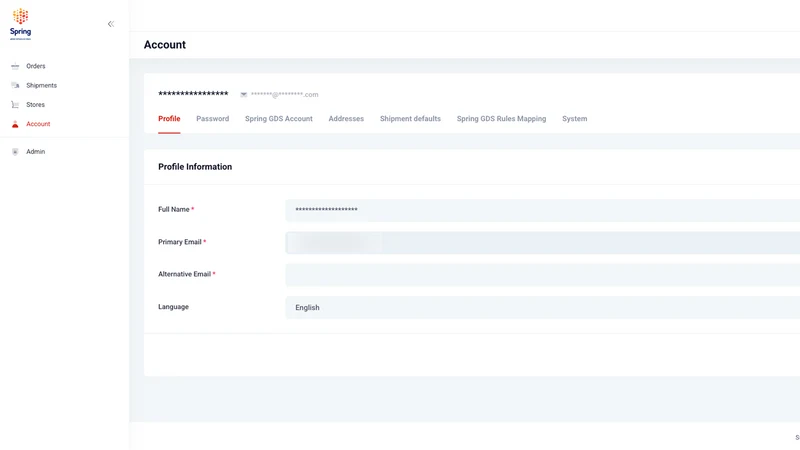Open the Shipment defaults tab

pyautogui.click(x=410, y=118)
